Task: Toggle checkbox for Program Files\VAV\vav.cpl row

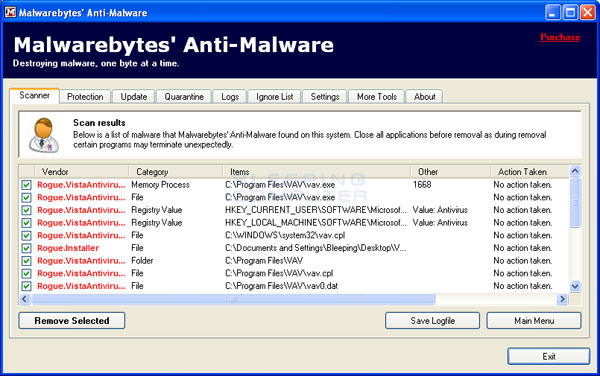Action: point(26,273)
